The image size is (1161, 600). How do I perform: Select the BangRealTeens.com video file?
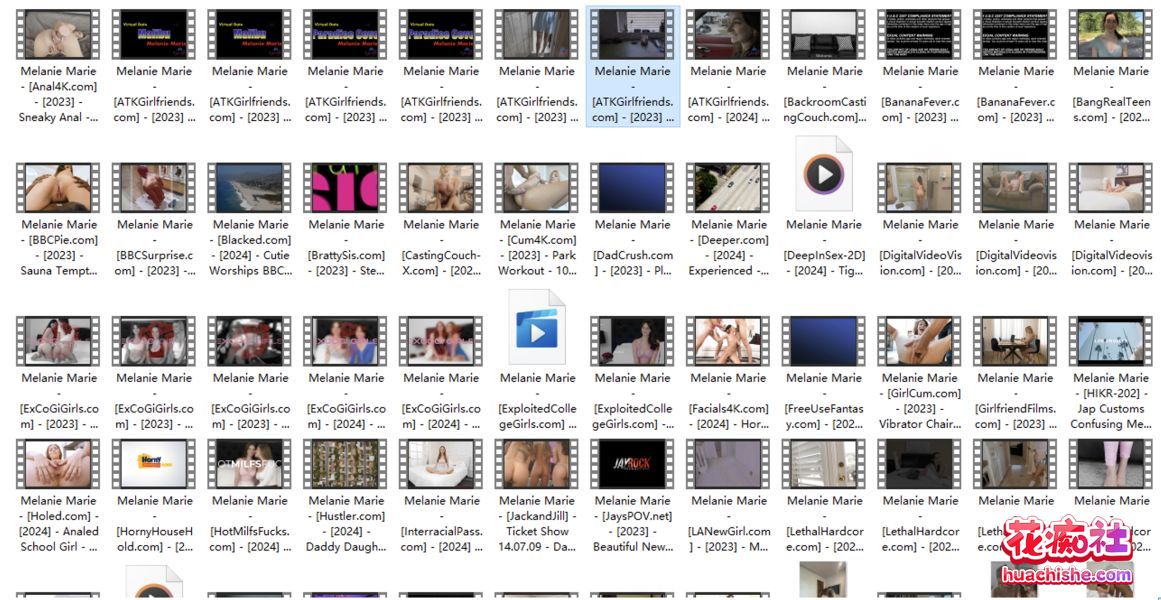pos(1110,35)
